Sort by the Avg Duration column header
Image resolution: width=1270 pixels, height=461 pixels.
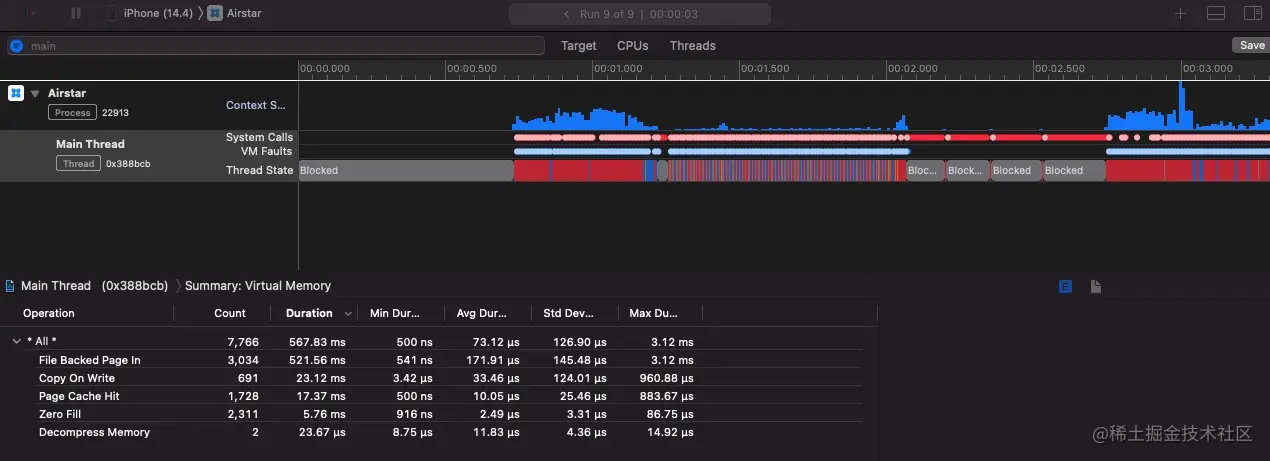(482, 313)
